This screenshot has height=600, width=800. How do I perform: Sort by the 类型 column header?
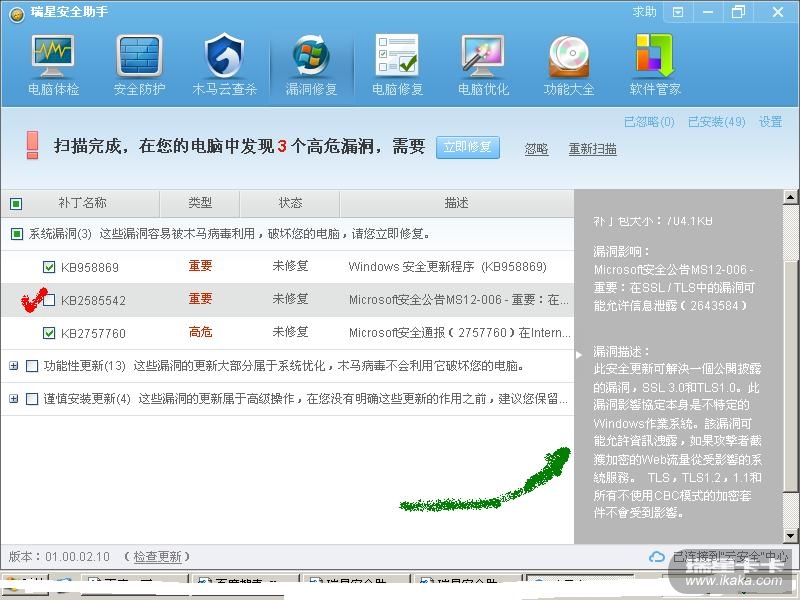(x=199, y=203)
